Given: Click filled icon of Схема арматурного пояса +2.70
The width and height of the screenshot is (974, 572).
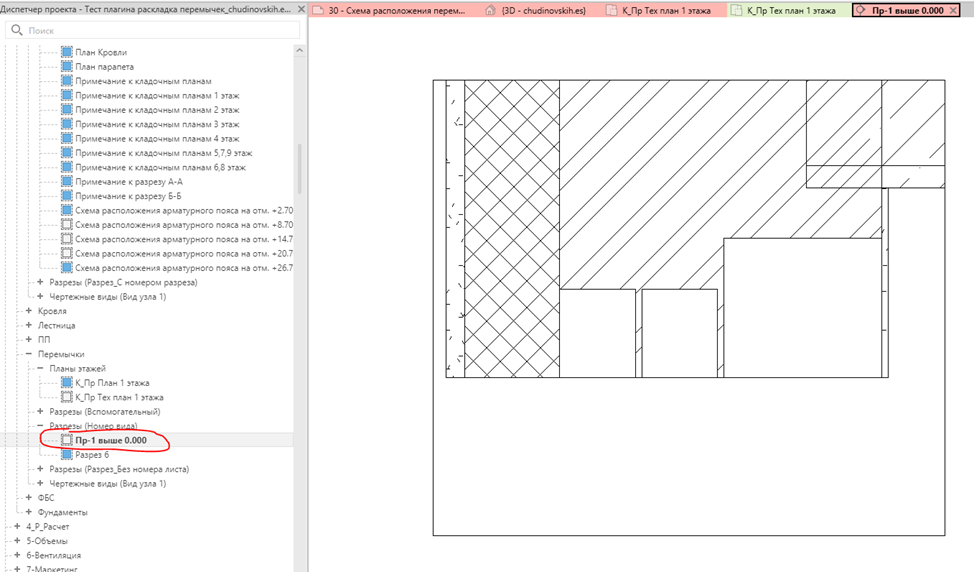Looking at the screenshot, I should pyautogui.click(x=66, y=210).
